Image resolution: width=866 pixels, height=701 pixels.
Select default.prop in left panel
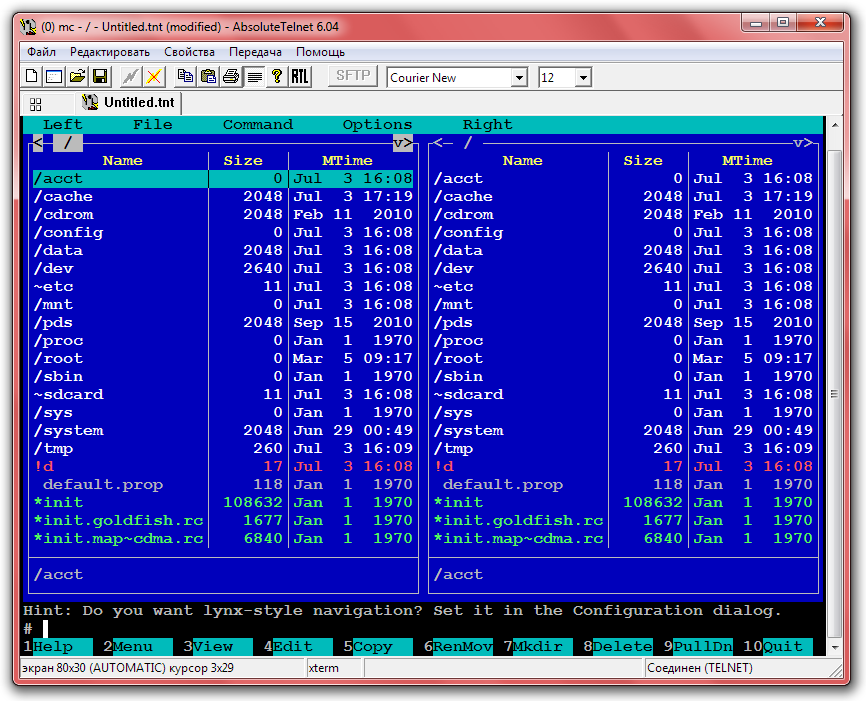coord(223,485)
